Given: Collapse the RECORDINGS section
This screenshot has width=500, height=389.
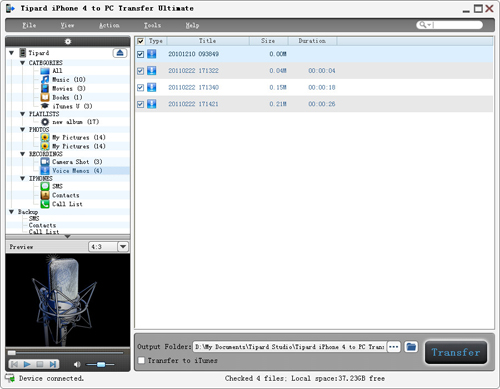Looking at the screenshot, I should [23, 154].
